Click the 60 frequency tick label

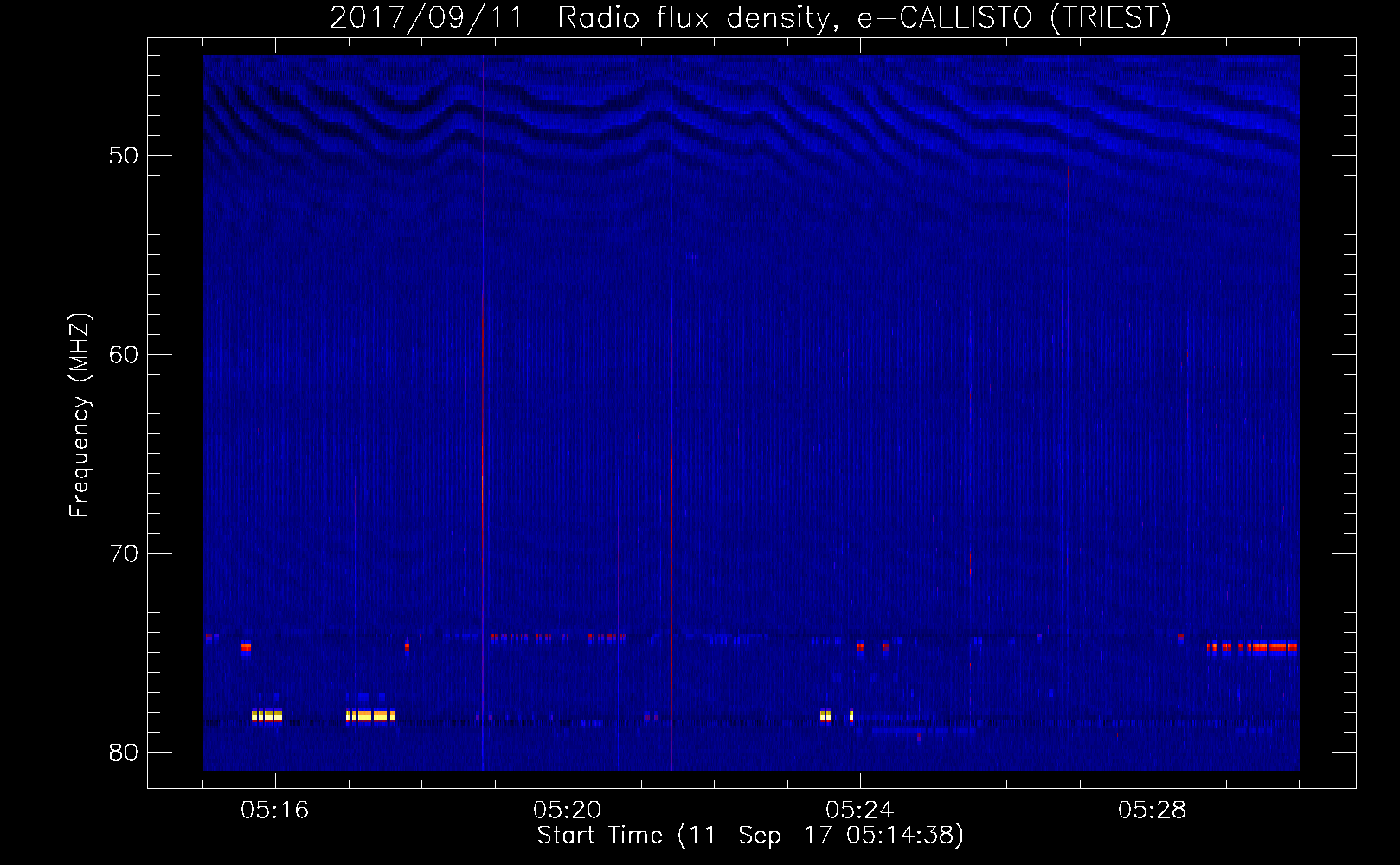(x=124, y=355)
